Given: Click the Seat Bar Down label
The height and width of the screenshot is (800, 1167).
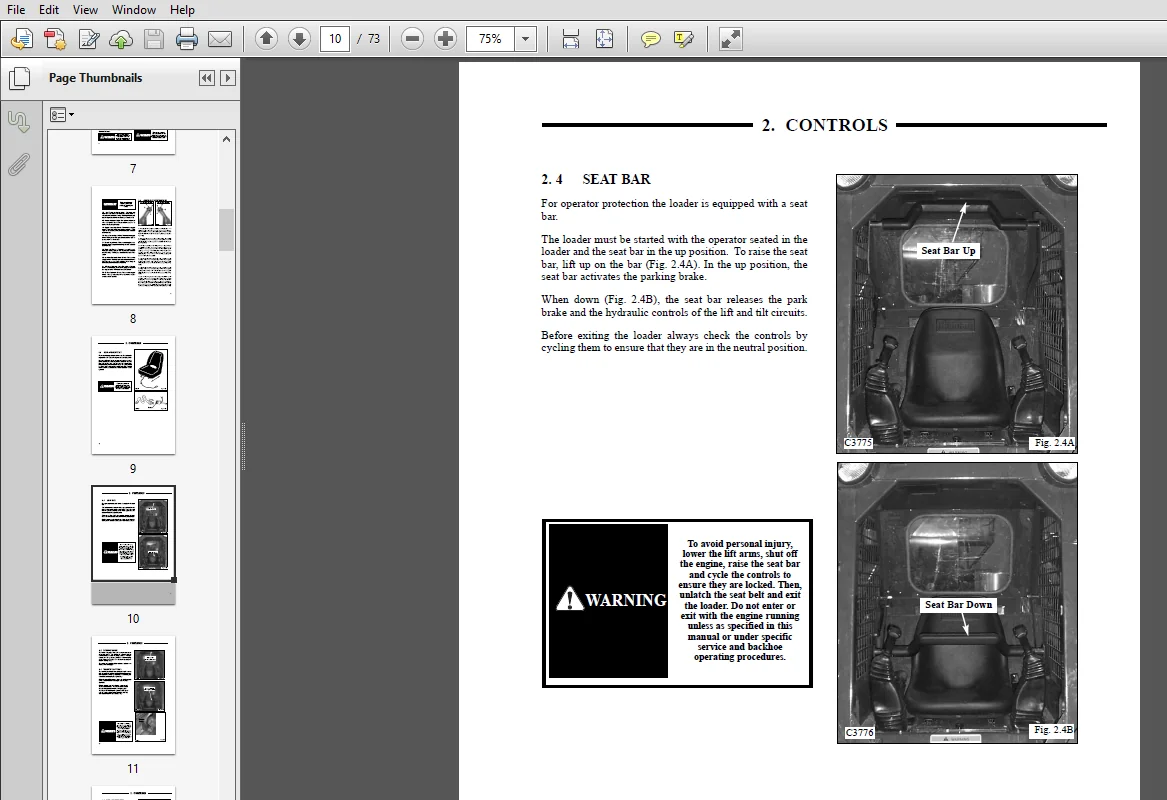Looking at the screenshot, I should pos(958,605).
